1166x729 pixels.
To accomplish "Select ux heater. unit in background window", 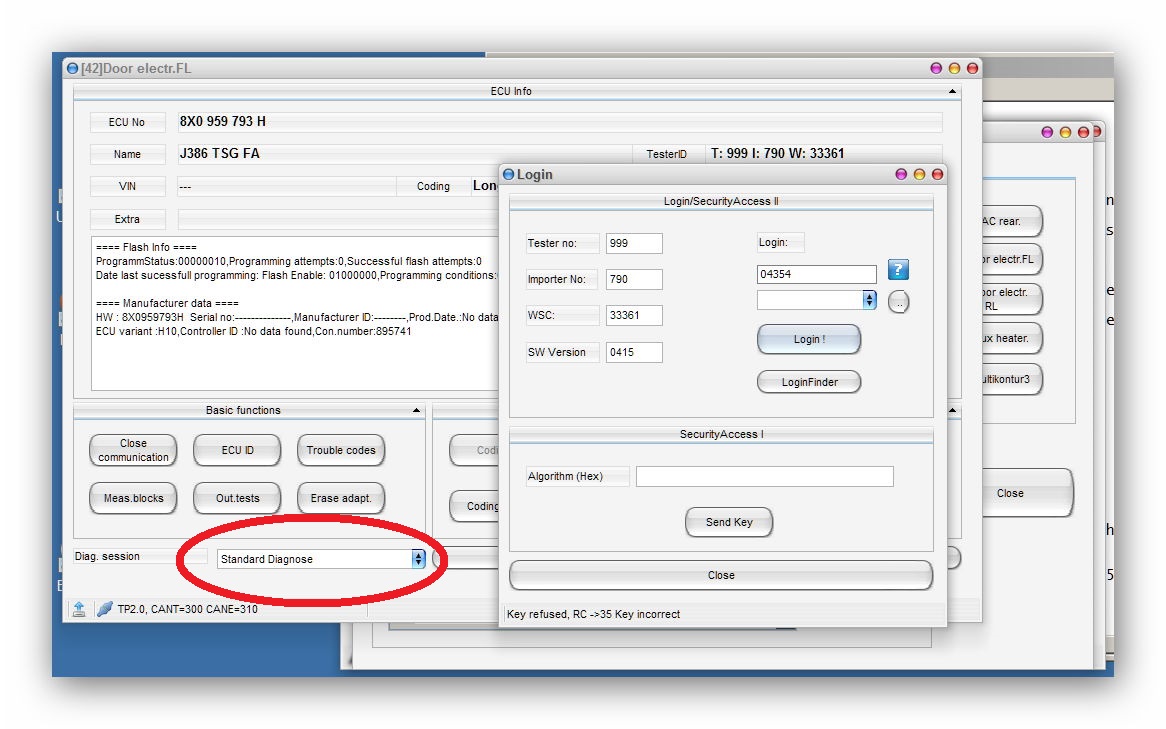I will (x=1011, y=338).
